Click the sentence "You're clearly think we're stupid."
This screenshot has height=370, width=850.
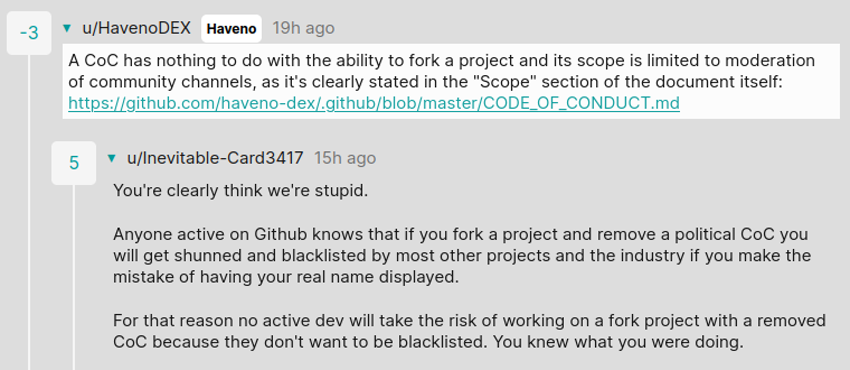pyautogui.click(x=241, y=191)
